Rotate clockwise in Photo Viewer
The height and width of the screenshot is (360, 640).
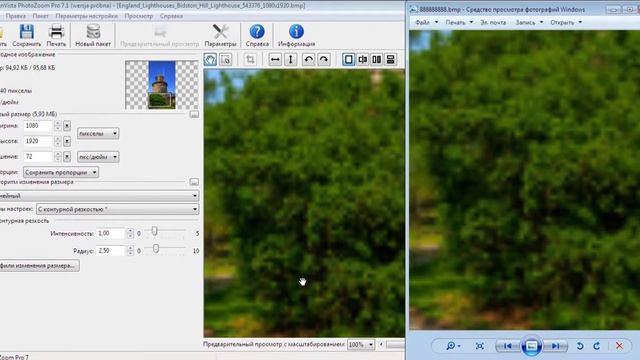[597, 346]
